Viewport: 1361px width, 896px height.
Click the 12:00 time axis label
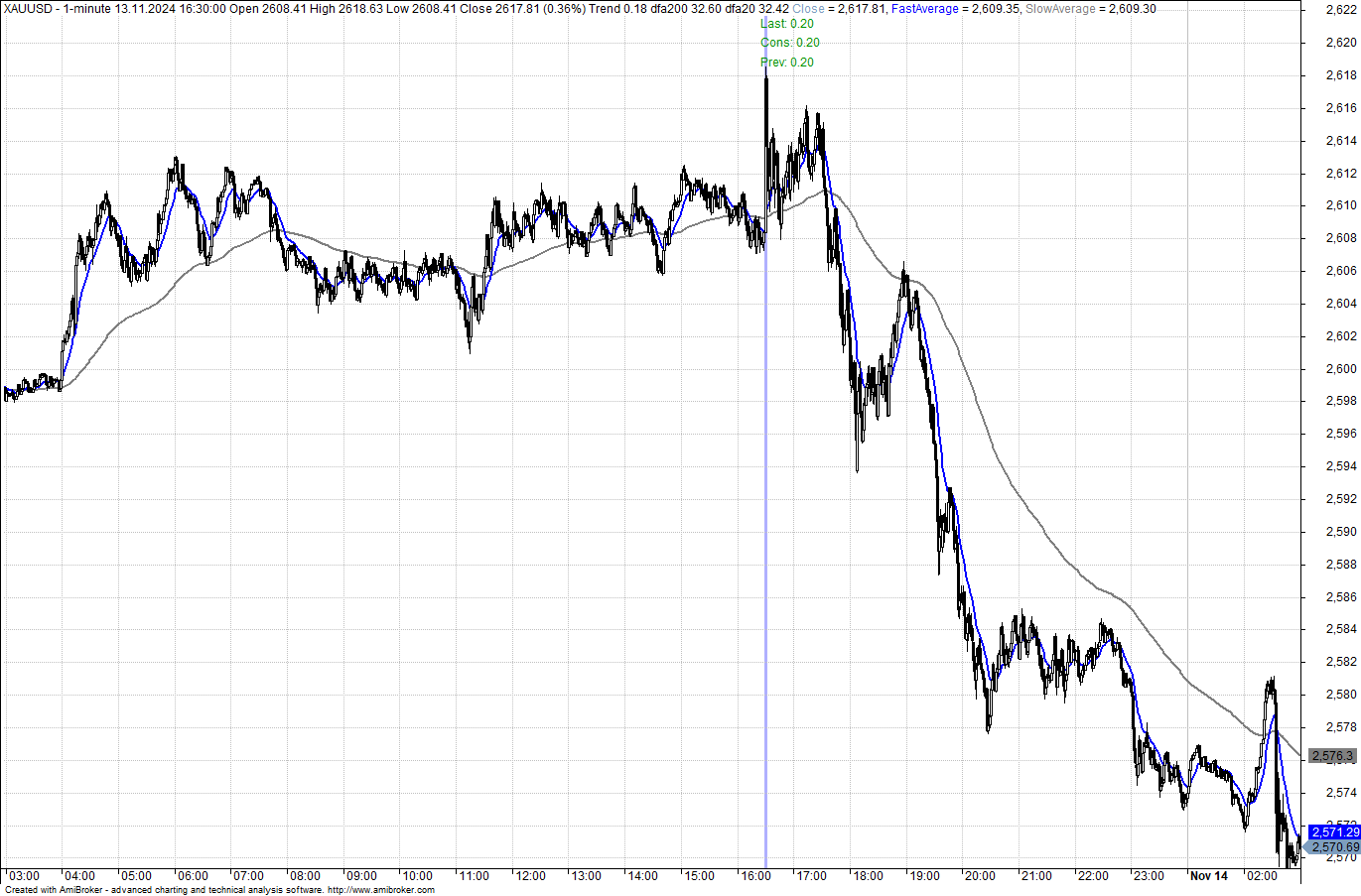click(530, 876)
